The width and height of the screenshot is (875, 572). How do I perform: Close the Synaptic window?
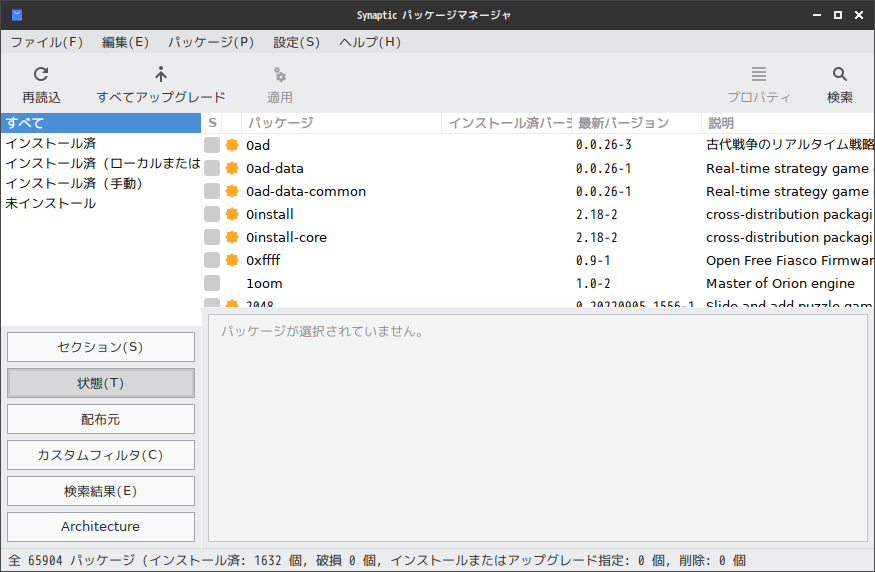click(x=859, y=15)
